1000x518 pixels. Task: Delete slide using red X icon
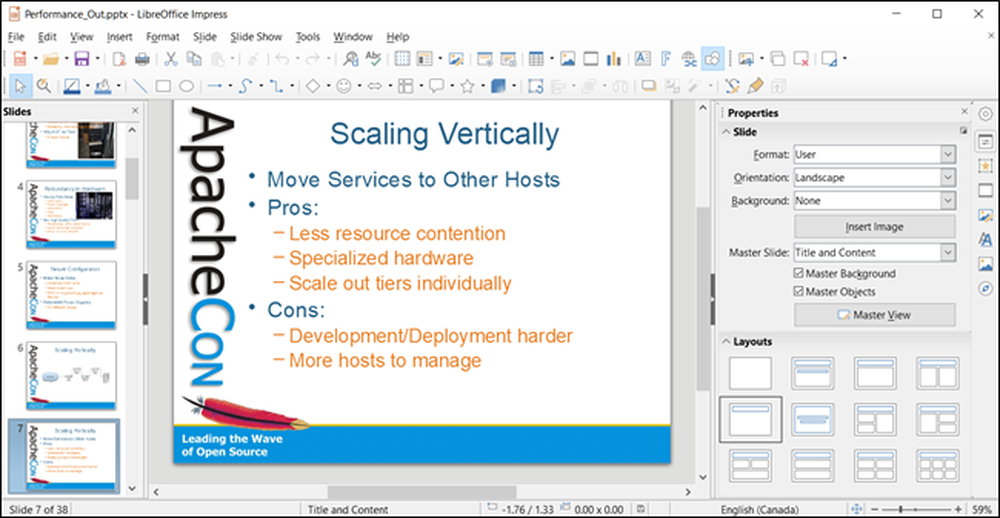(801, 59)
